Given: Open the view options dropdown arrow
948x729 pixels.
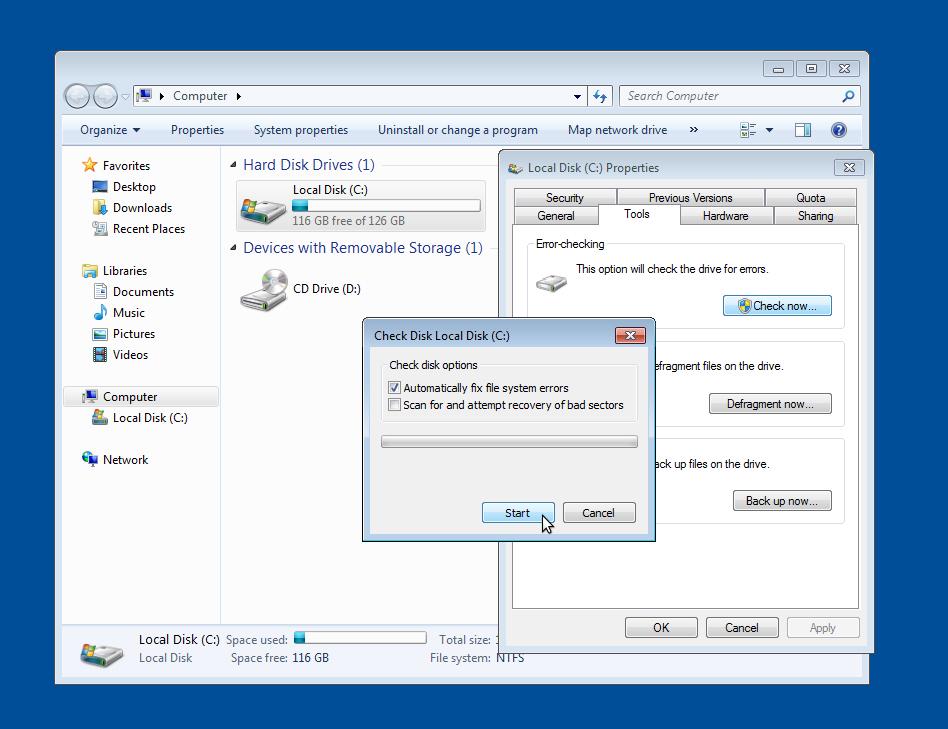Looking at the screenshot, I should click(769, 130).
